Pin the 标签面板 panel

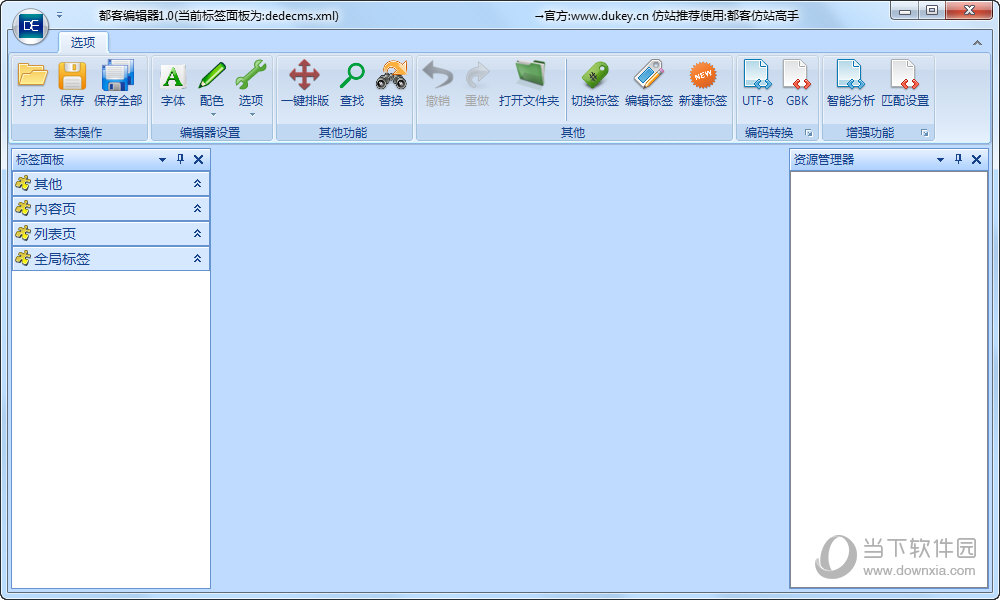(x=180, y=159)
